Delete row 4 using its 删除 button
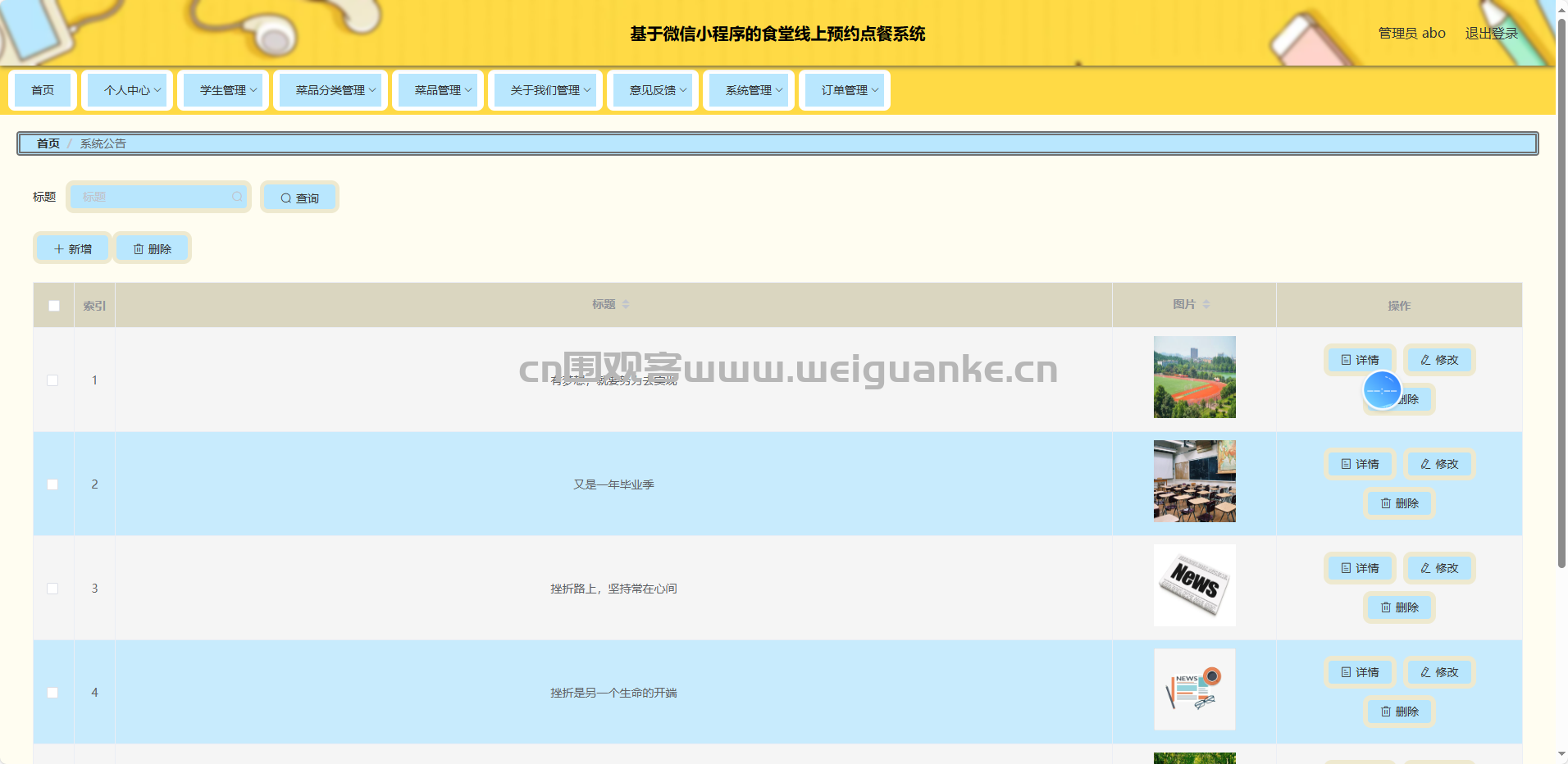 coord(1399,712)
